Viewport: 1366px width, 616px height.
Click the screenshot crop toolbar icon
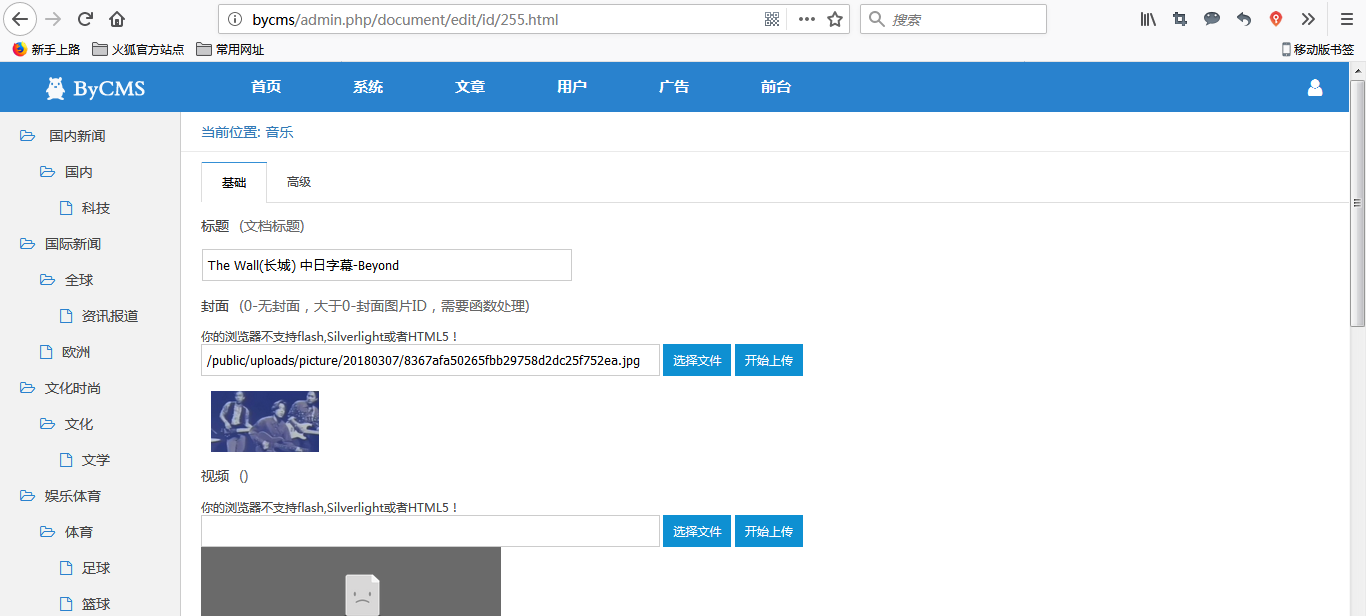(x=1180, y=19)
